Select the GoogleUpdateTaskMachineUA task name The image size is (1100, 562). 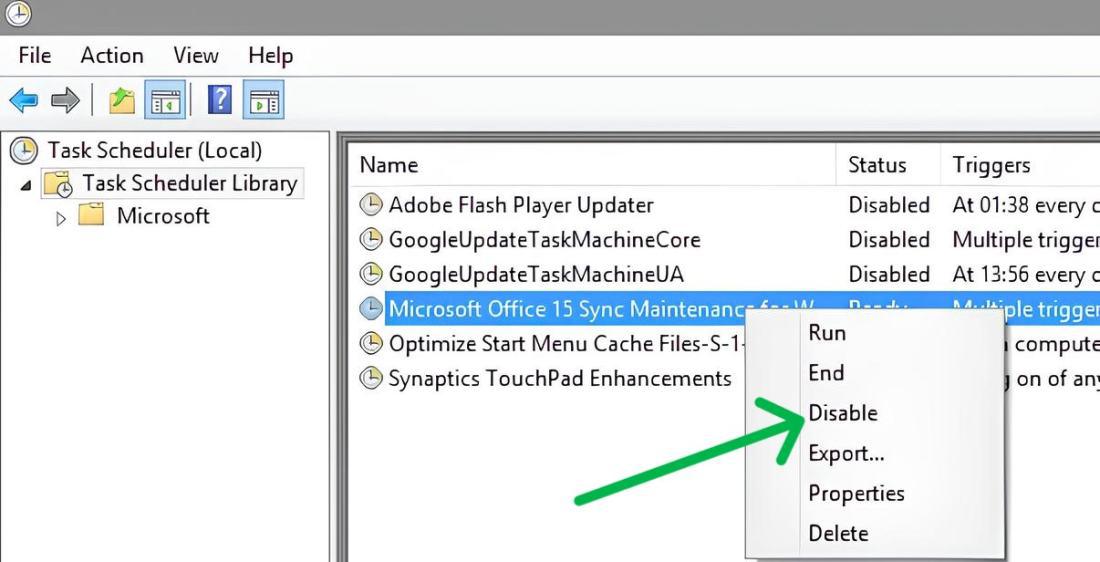coord(536,274)
